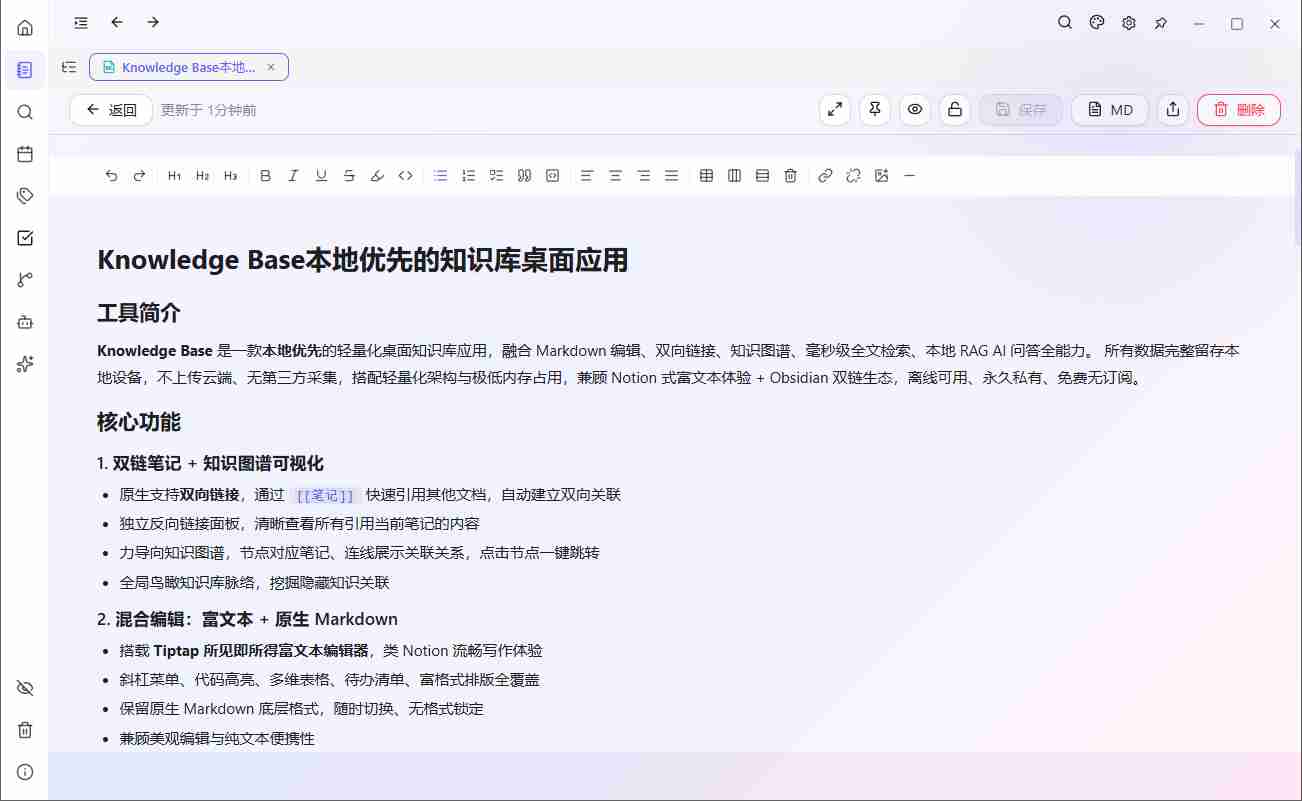Image resolution: width=1302 pixels, height=801 pixels.
Task: Toggle the bullet list formatting
Action: click(x=440, y=176)
